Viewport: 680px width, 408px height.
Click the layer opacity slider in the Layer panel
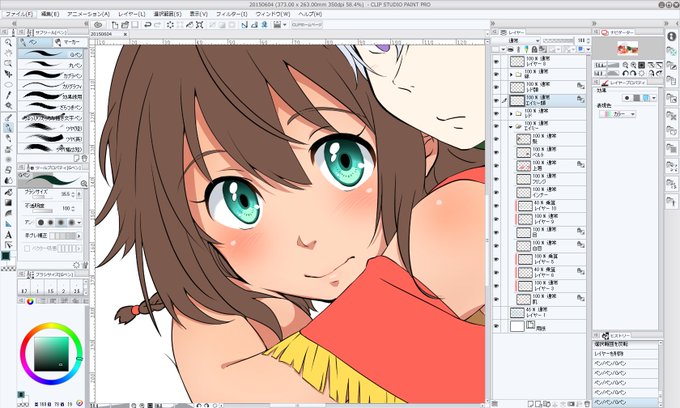[x=557, y=40]
